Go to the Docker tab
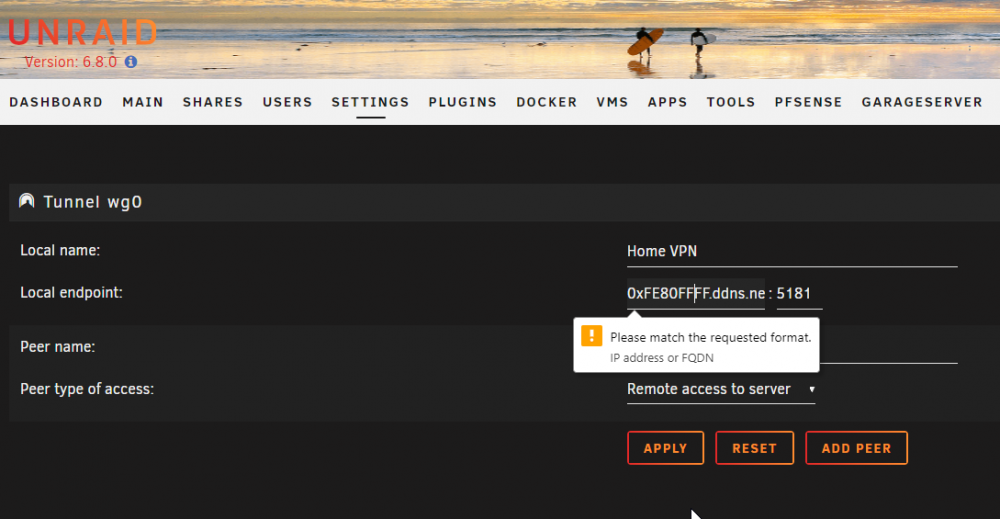This screenshot has width=1000, height=519. tap(547, 102)
